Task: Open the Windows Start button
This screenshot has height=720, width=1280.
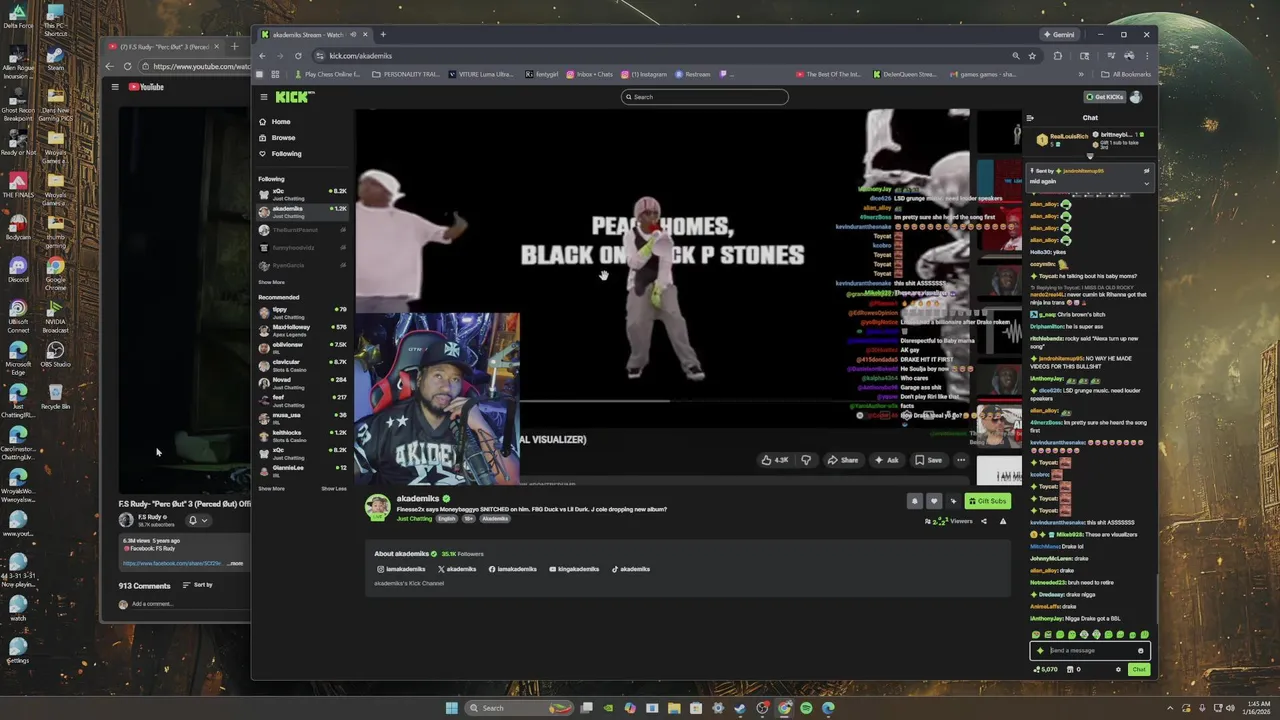Action: [451, 708]
